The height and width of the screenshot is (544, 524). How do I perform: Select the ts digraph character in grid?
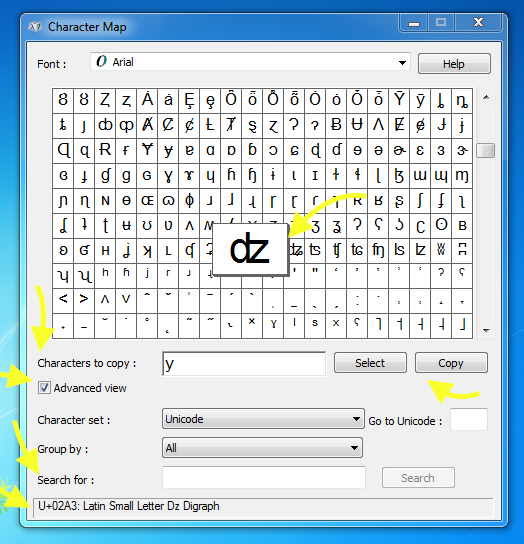[315, 250]
